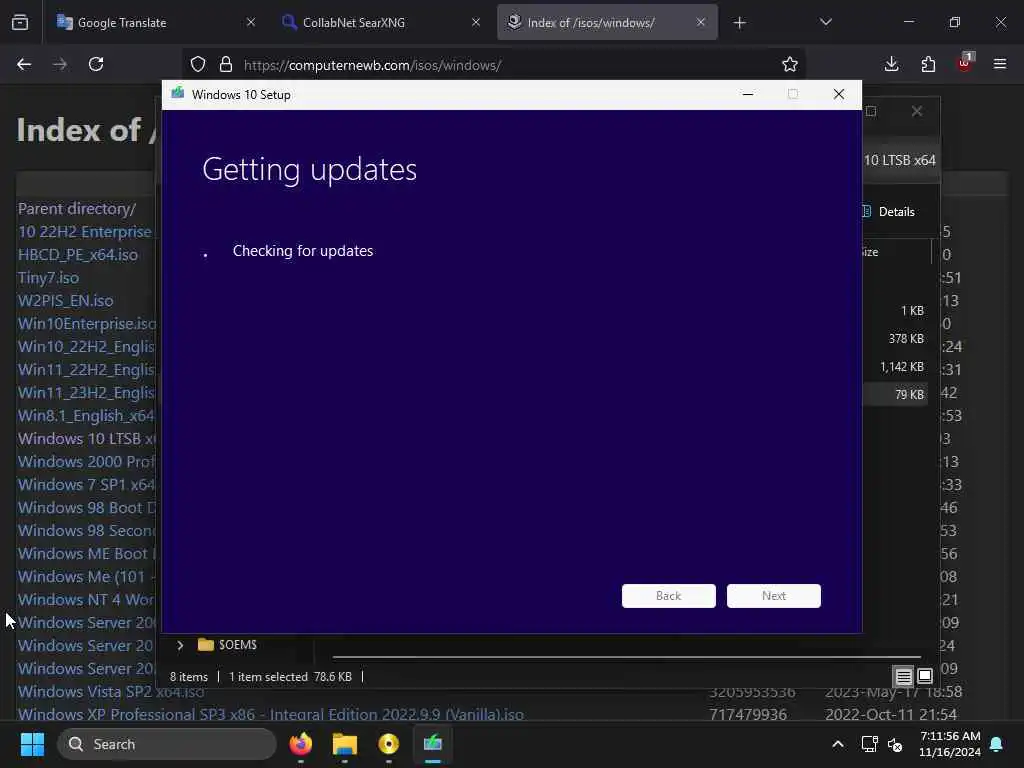Screen dimensions: 1024x768
Task: Open a new Firefox tab
Action: click(x=739, y=23)
